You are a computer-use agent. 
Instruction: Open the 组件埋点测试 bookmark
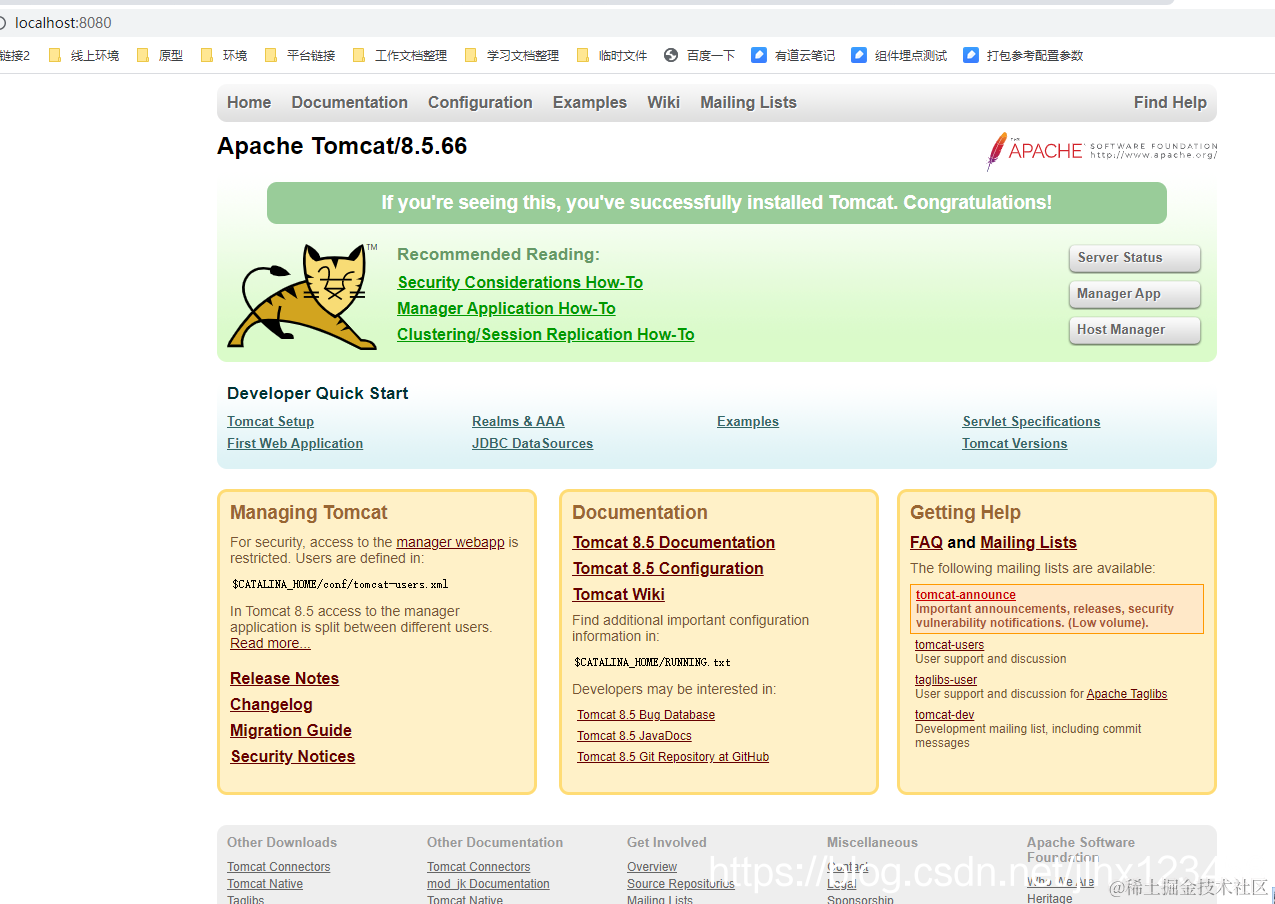click(x=900, y=56)
